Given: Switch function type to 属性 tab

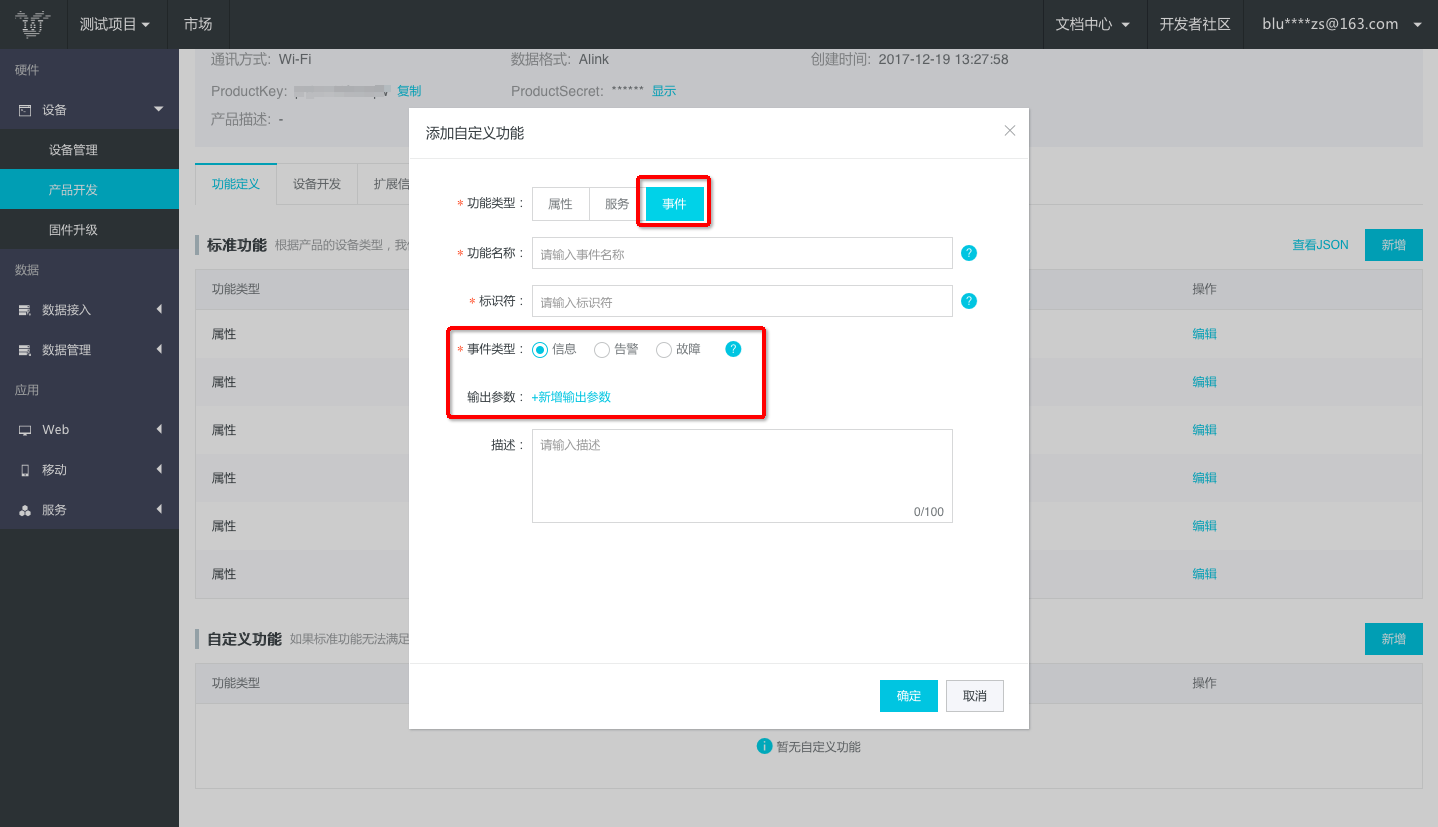Looking at the screenshot, I should (x=560, y=204).
